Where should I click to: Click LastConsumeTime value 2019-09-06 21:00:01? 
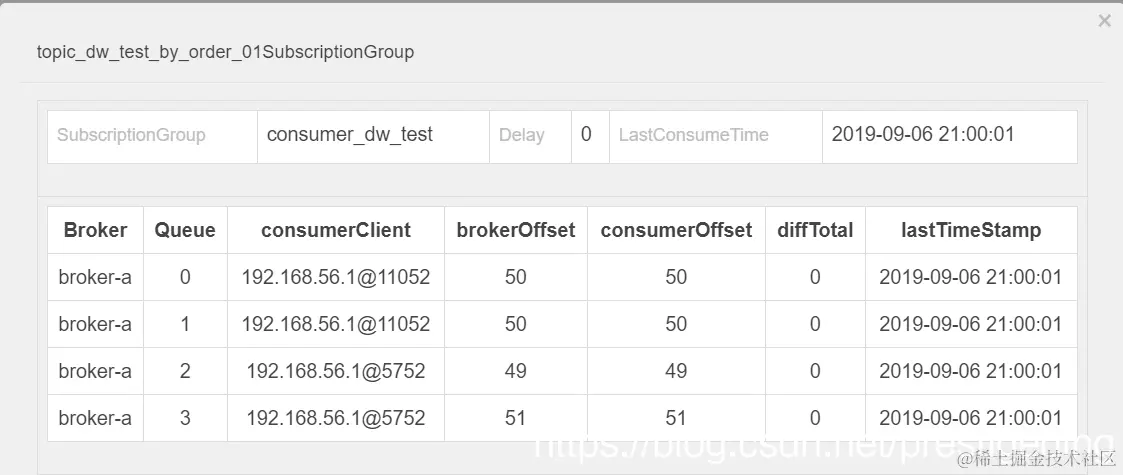(x=923, y=134)
